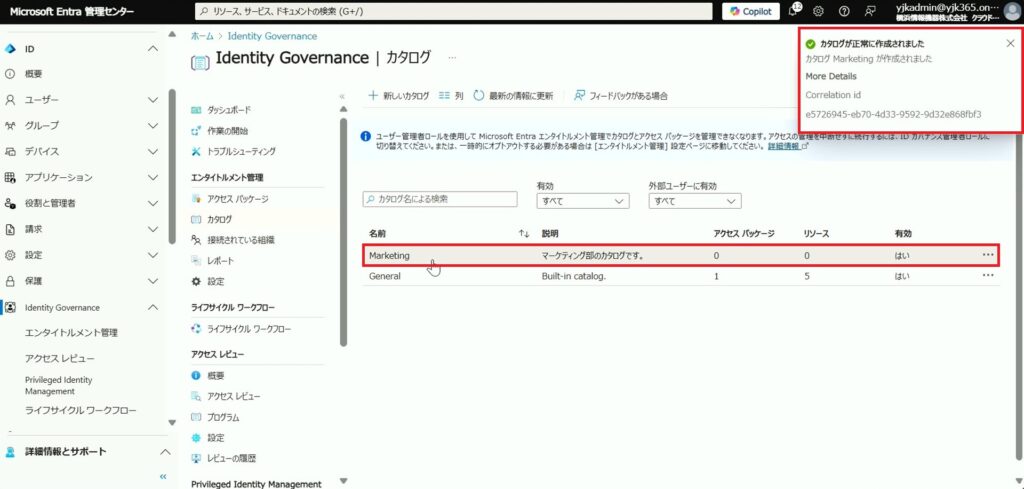The height and width of the screenshot is (489, 1024).
Task: Collapse the 詳細情報とサポート section
Action: pos(165,452)
